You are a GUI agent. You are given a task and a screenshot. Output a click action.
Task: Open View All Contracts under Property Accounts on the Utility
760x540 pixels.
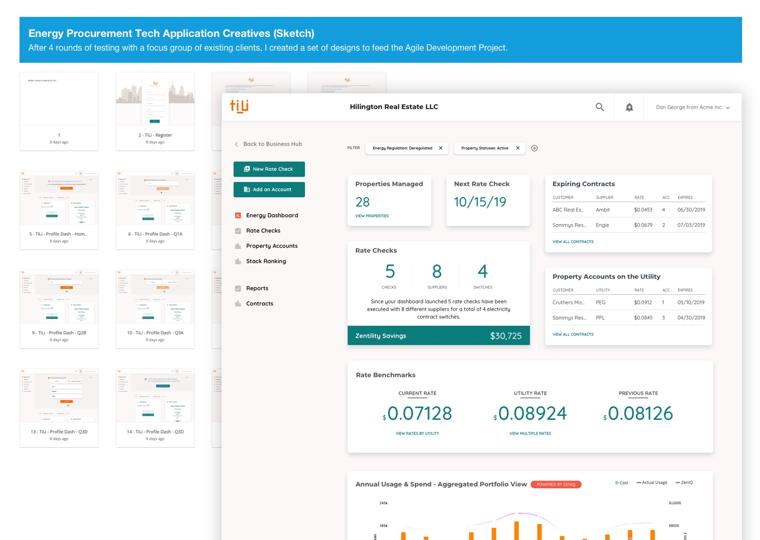tap(573, 334)
